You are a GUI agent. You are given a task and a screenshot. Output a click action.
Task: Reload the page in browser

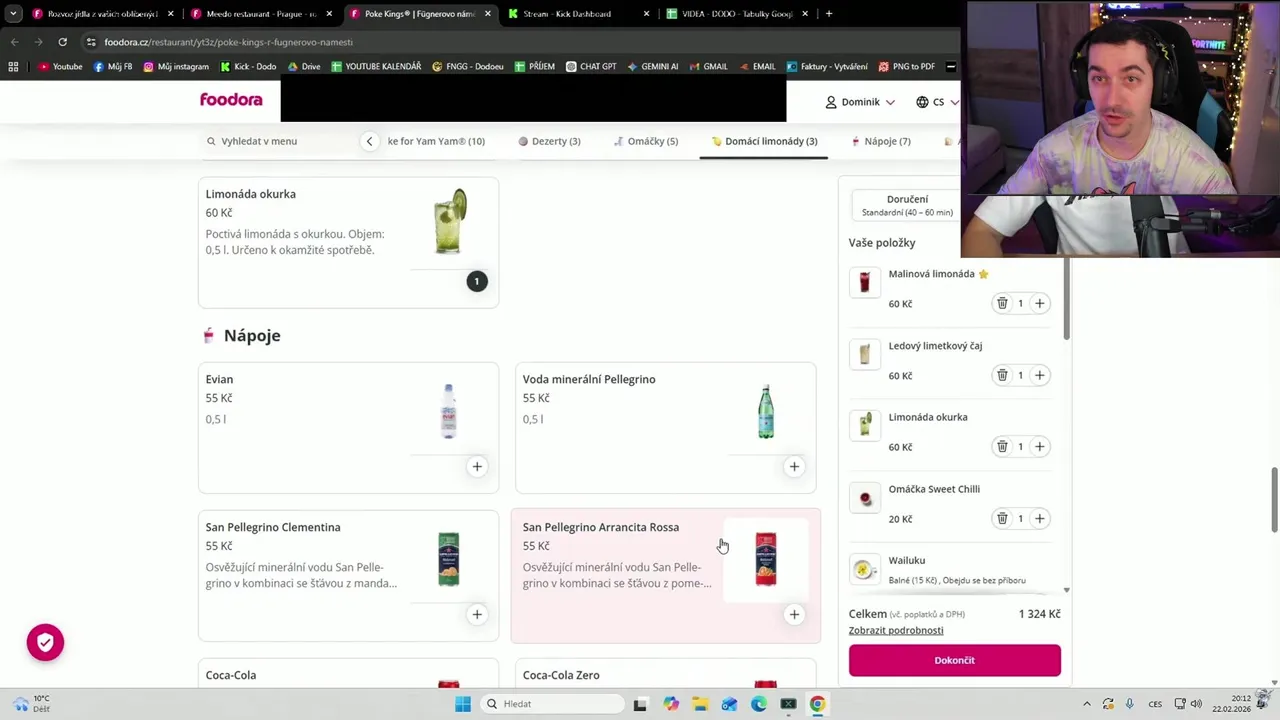(x=62, y=42)
